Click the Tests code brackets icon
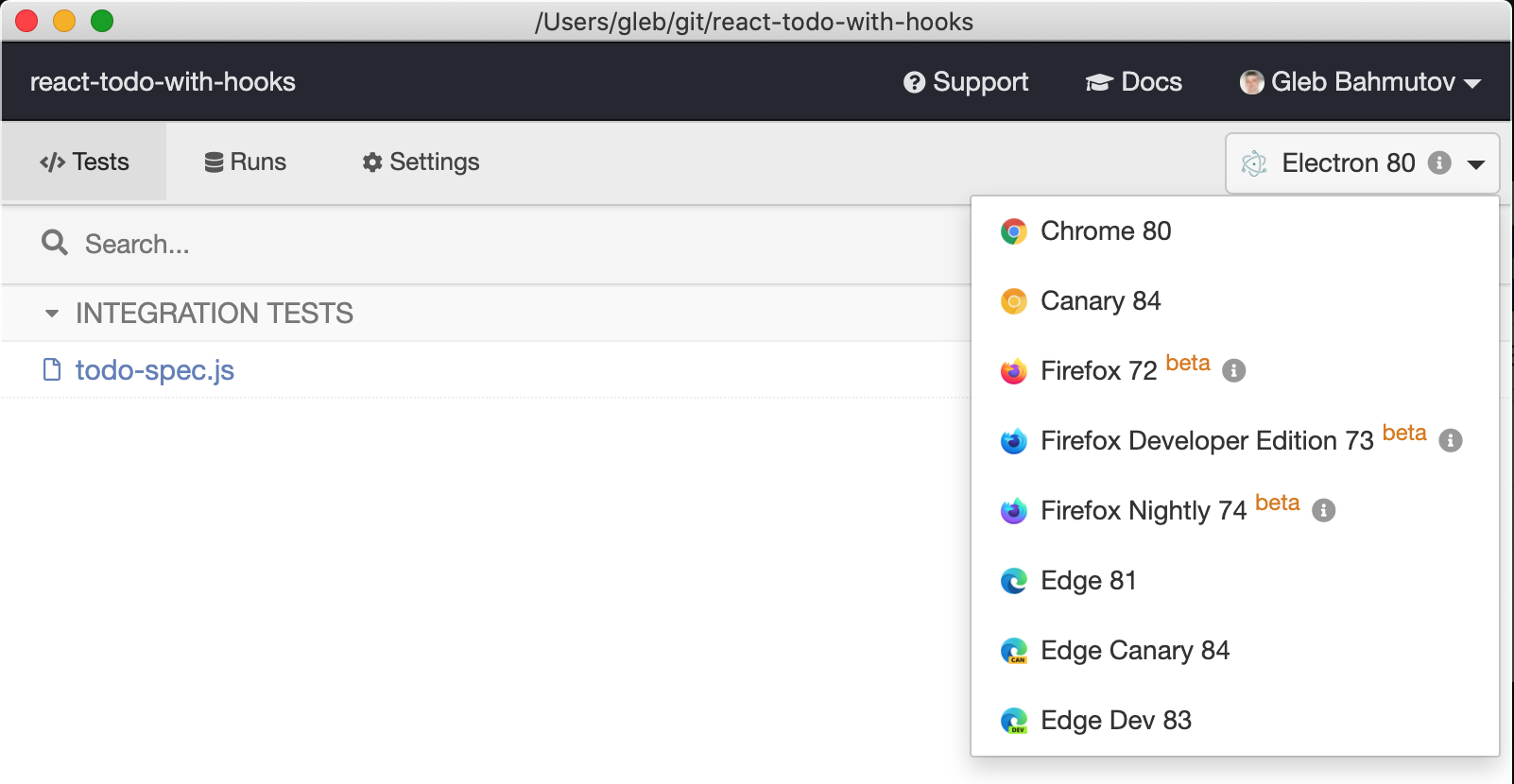1514x784 pixels. coord(52,162)
